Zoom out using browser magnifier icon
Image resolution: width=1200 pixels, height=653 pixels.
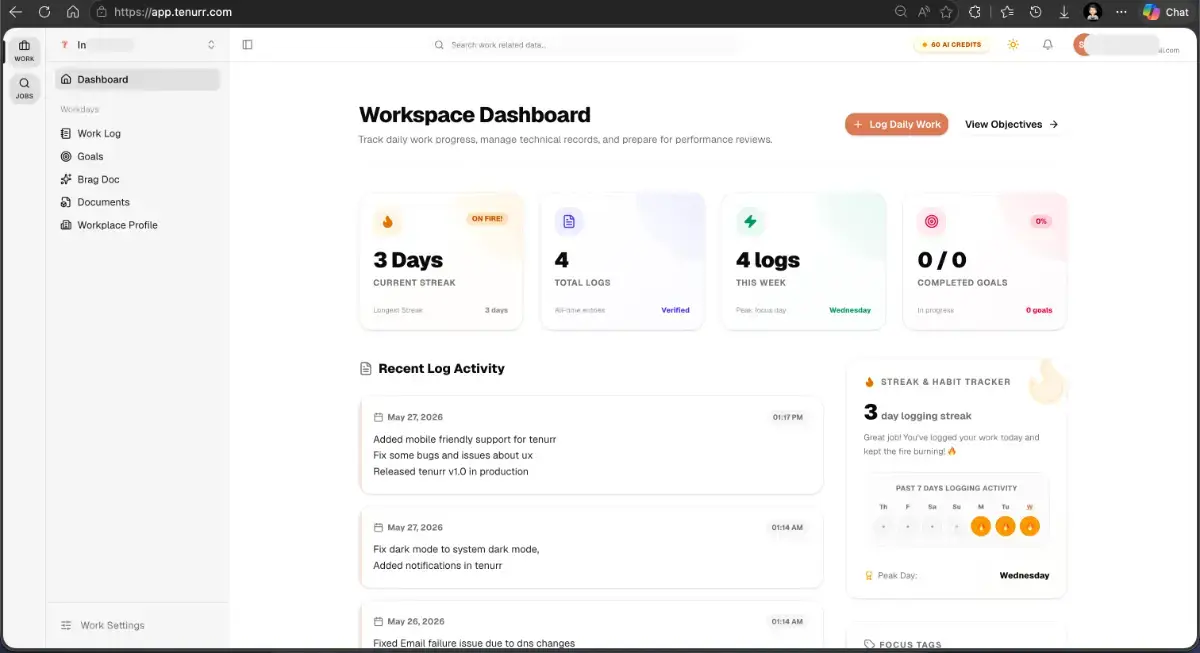(x=901, y=12)
